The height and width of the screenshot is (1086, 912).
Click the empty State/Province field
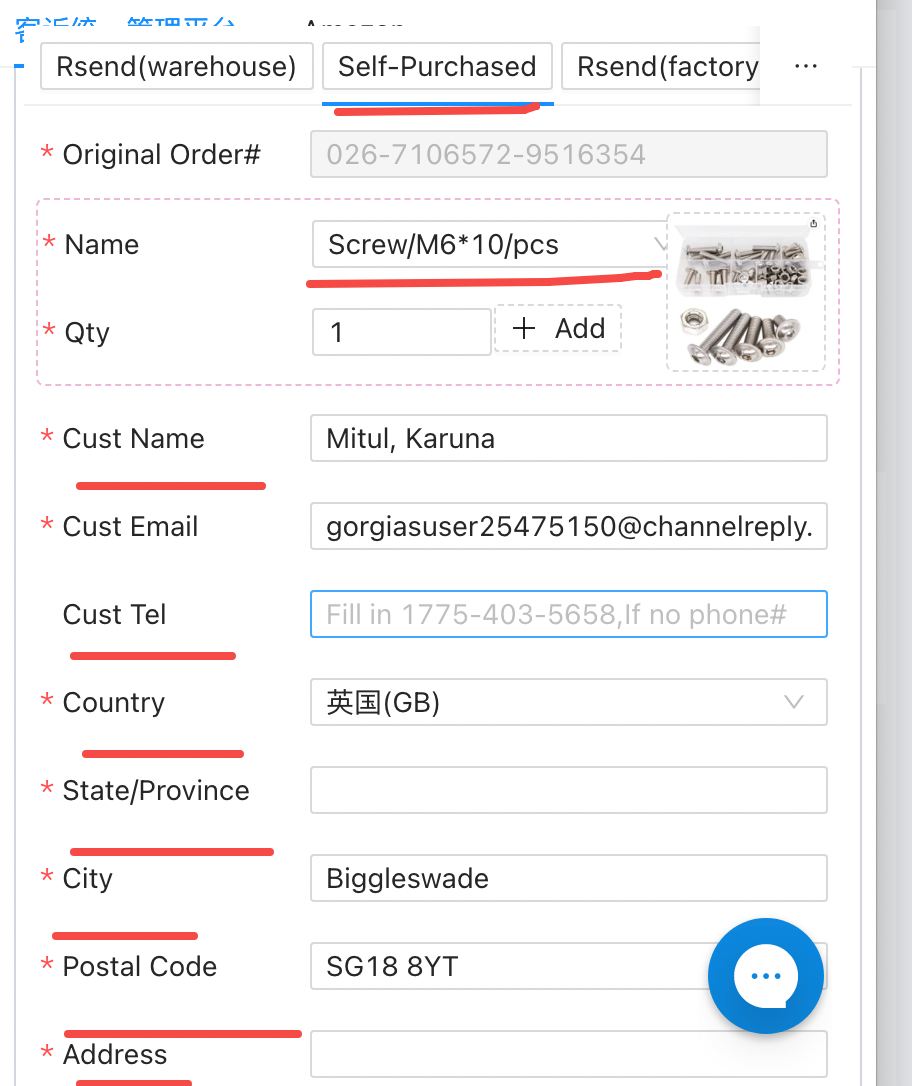click(x=568, y=790)
